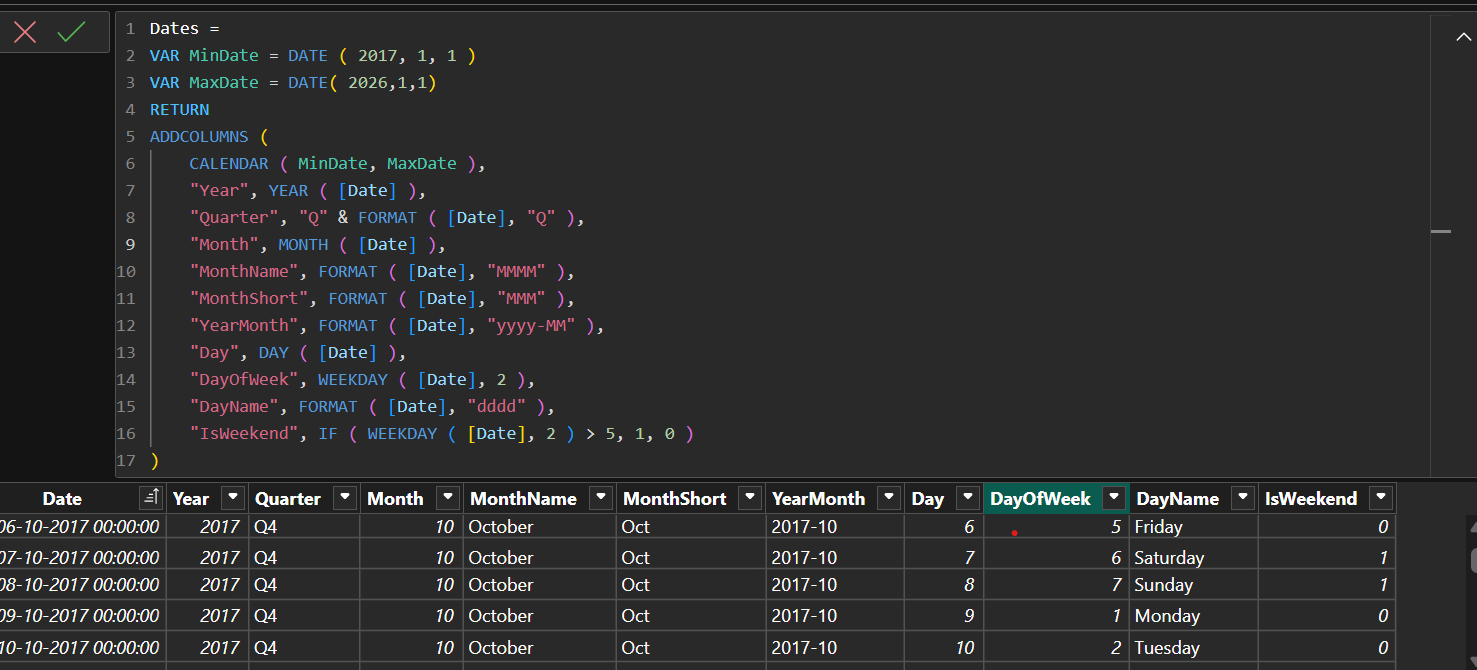Open the Year column filter dropdown

[232, 498]
